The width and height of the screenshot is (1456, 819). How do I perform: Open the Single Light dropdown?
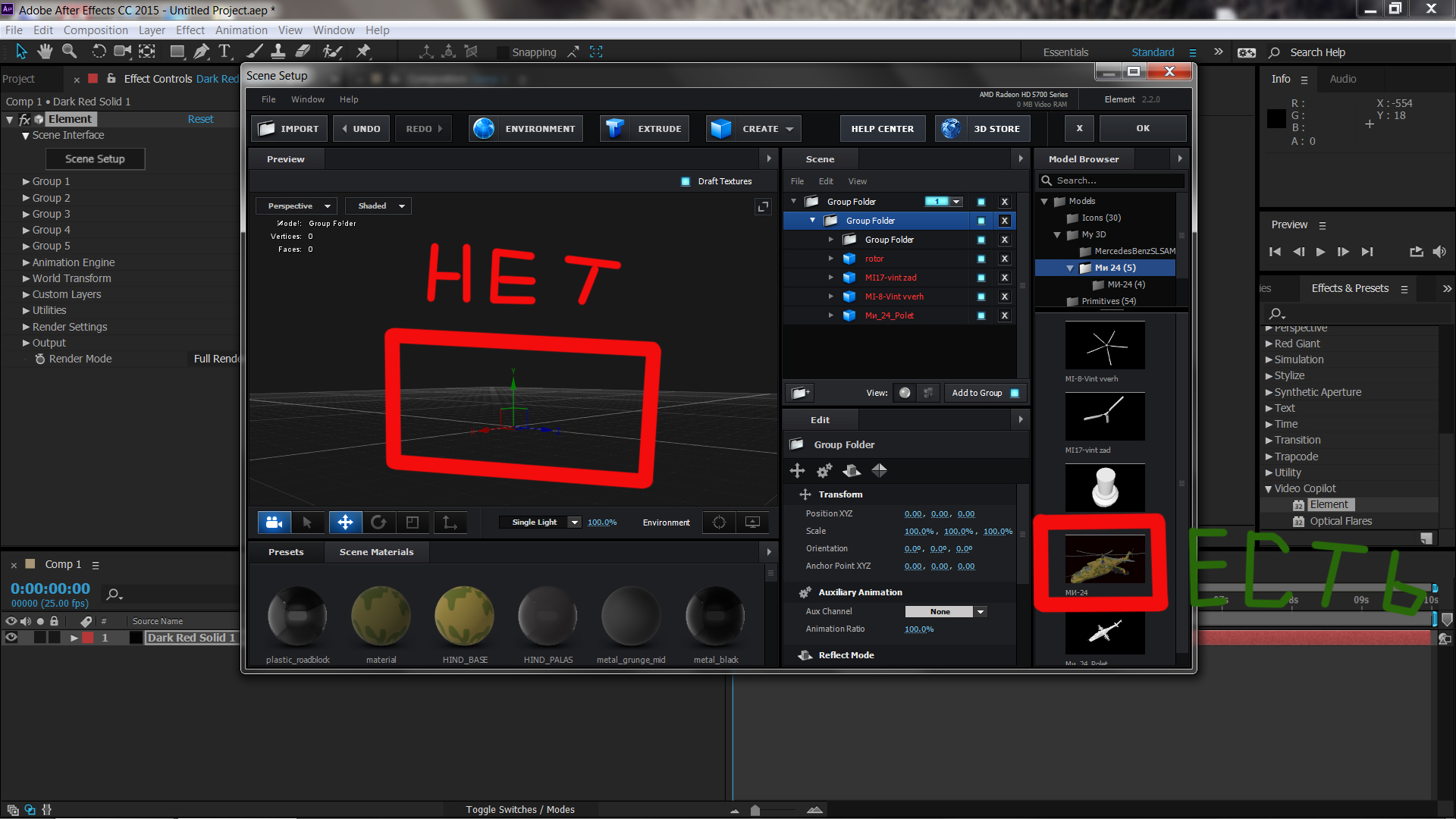pos(541,522)
